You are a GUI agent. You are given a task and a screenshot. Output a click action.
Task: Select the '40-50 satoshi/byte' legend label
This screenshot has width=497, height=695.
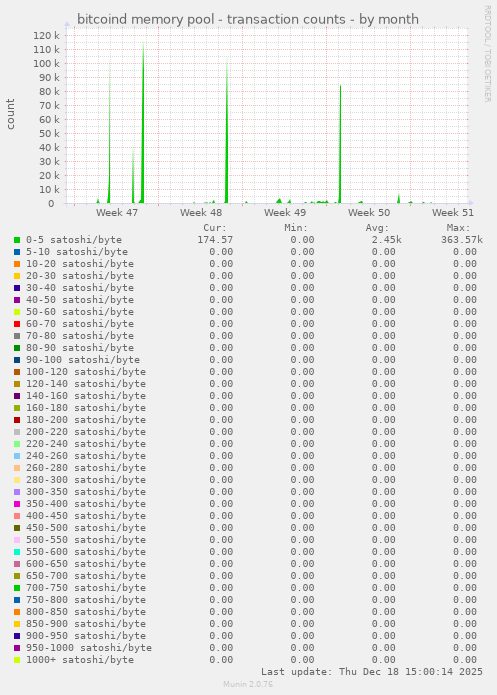pos(80,300)
